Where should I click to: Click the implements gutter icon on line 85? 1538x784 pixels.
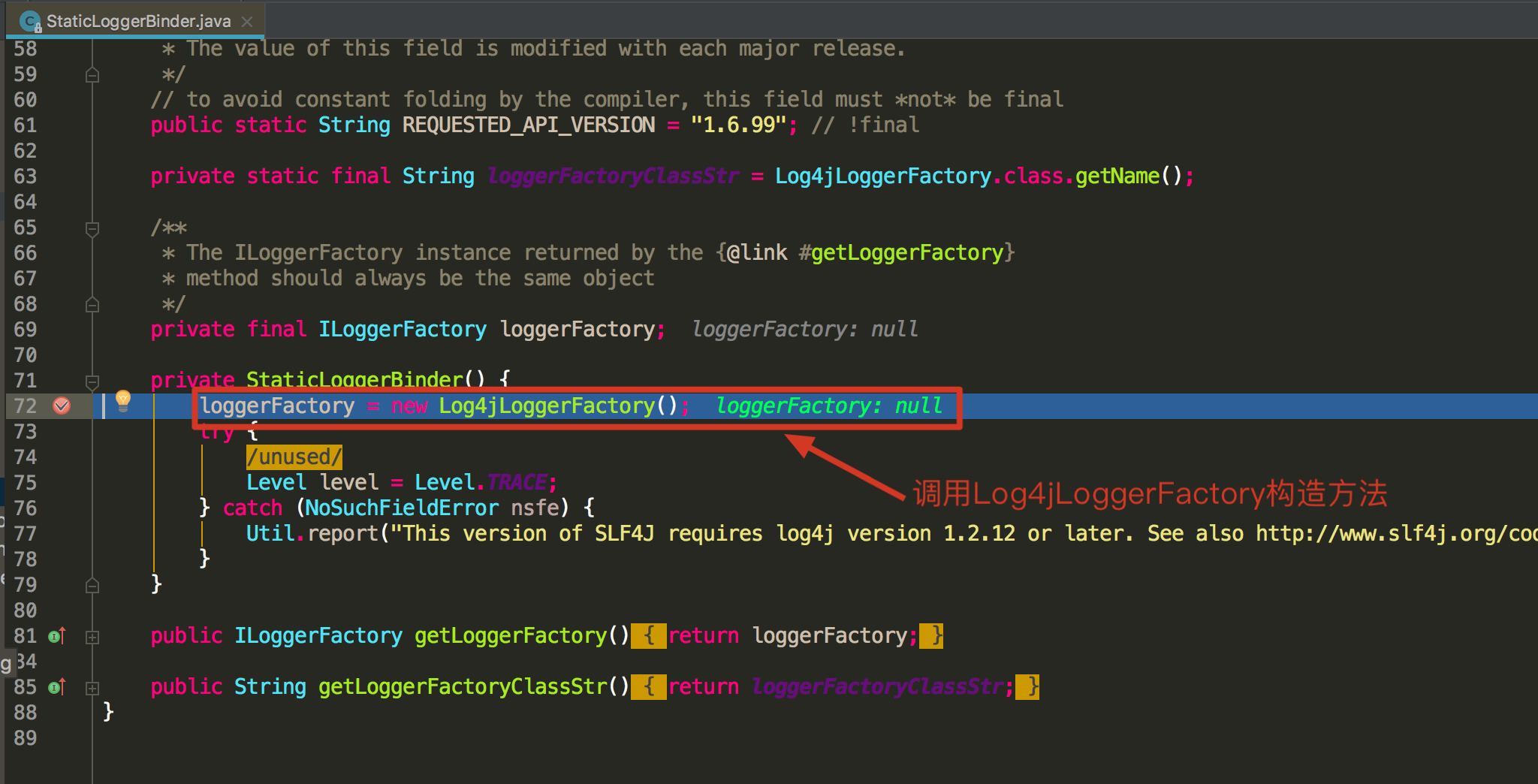57,687
